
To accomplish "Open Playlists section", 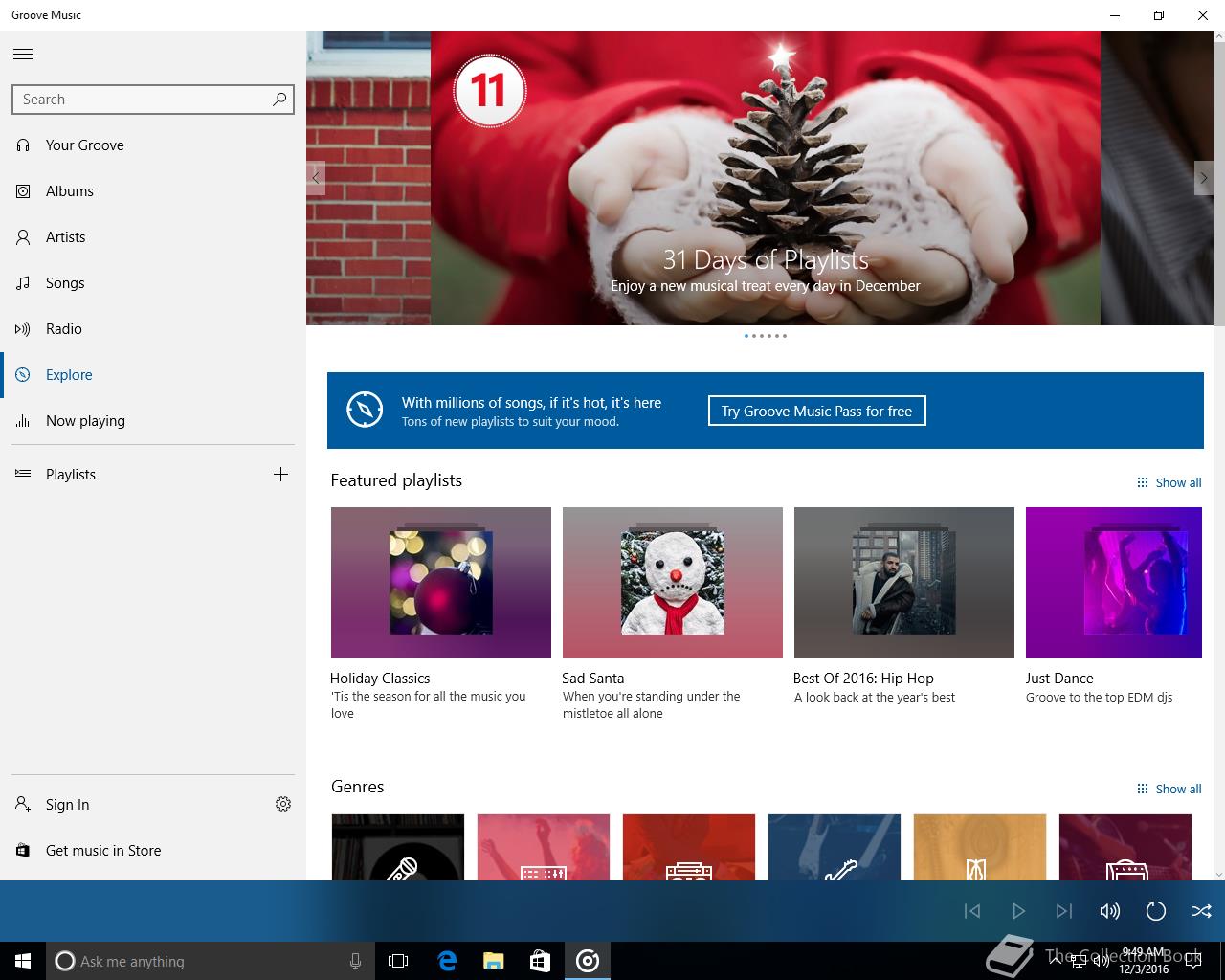I will (71, 475).
